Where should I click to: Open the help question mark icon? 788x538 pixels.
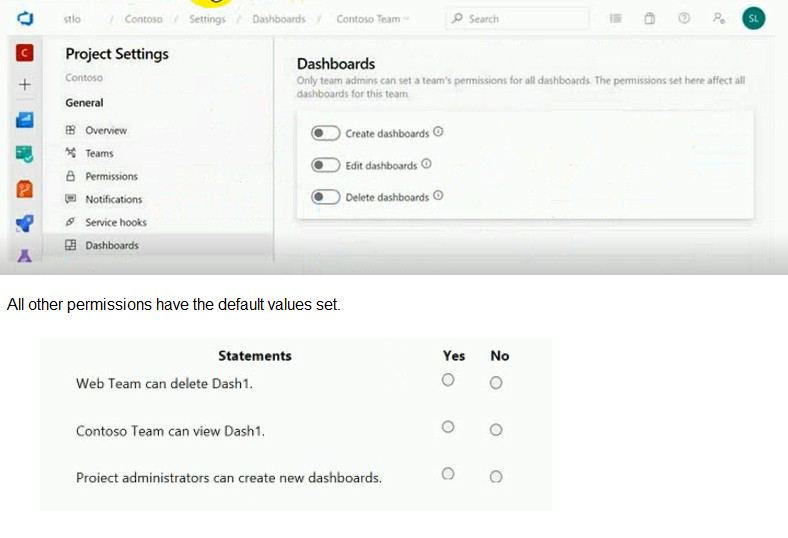click(x=684, y=19)
